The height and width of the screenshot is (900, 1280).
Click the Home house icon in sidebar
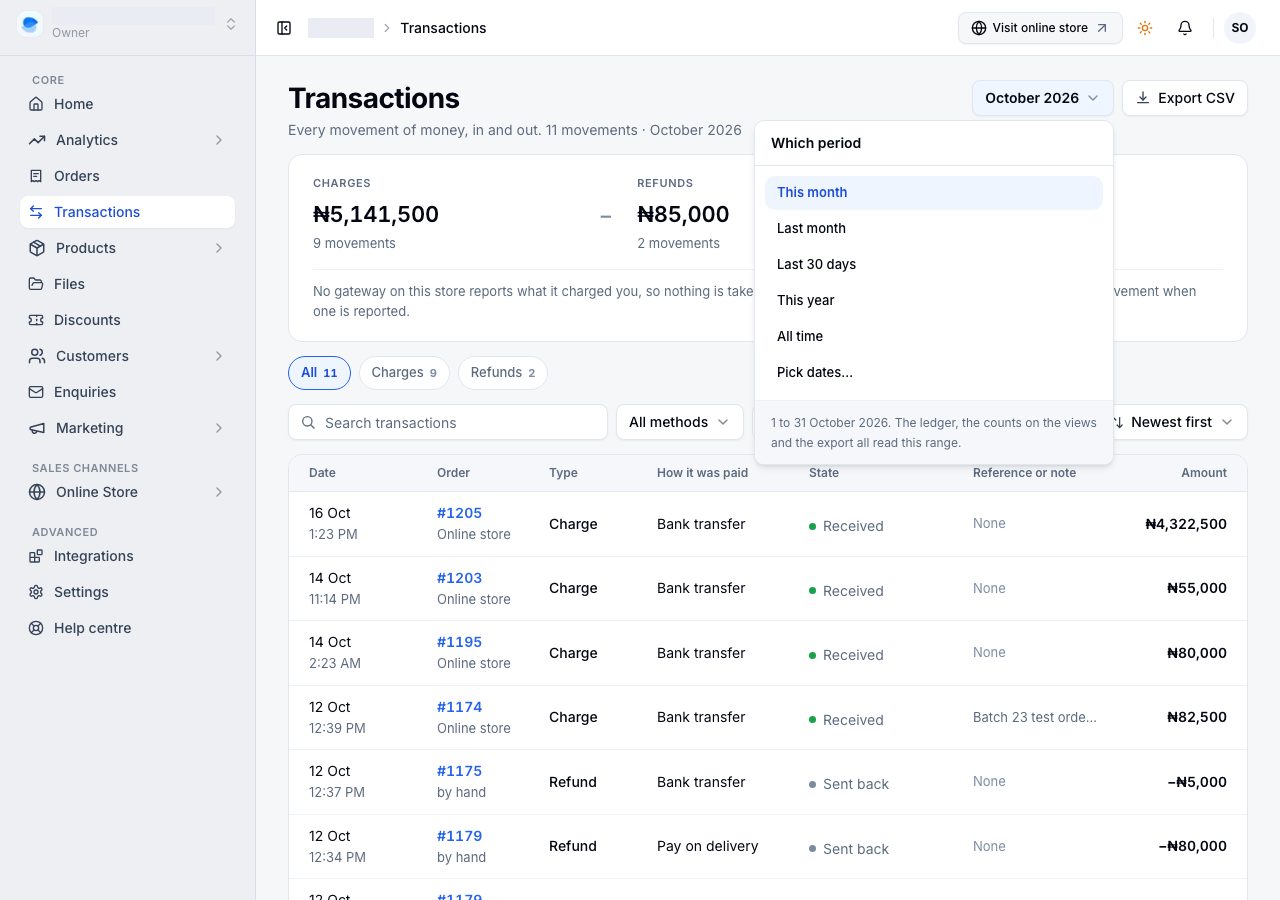tap(36, 104)
